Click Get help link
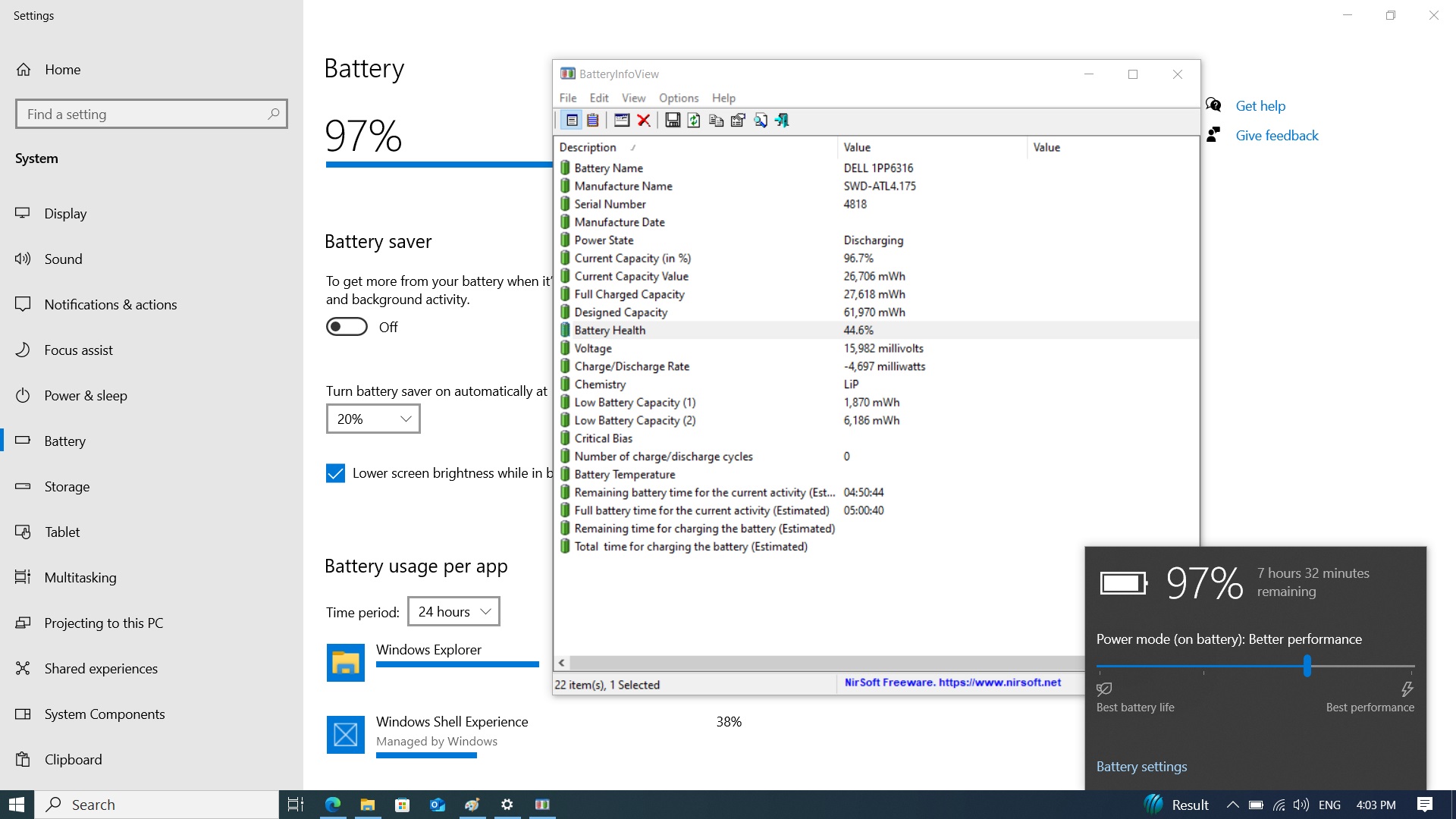 [x=1260, y=106]
